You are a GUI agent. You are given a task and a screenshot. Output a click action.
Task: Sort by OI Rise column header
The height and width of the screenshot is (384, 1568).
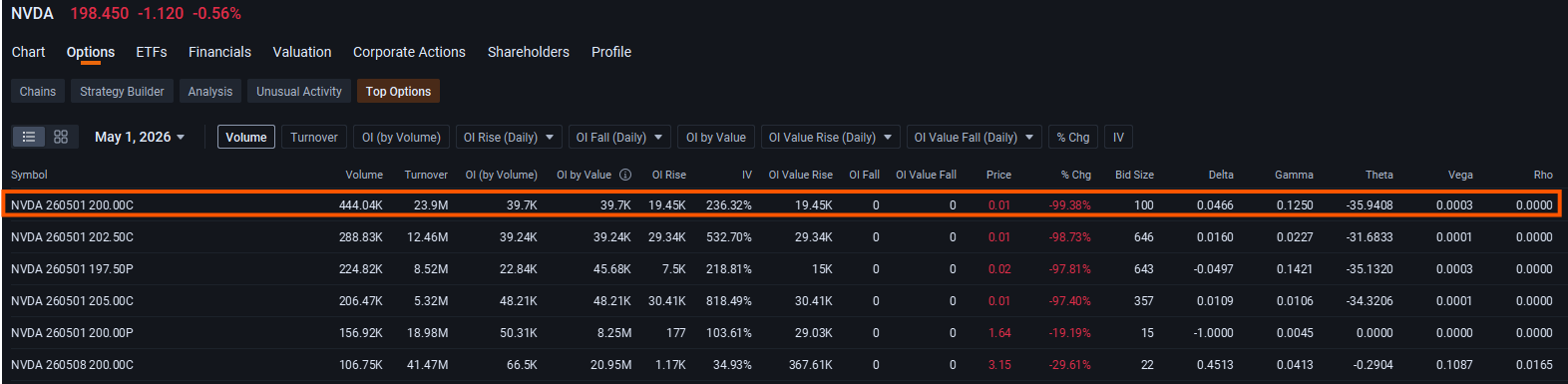coord(669,175)
